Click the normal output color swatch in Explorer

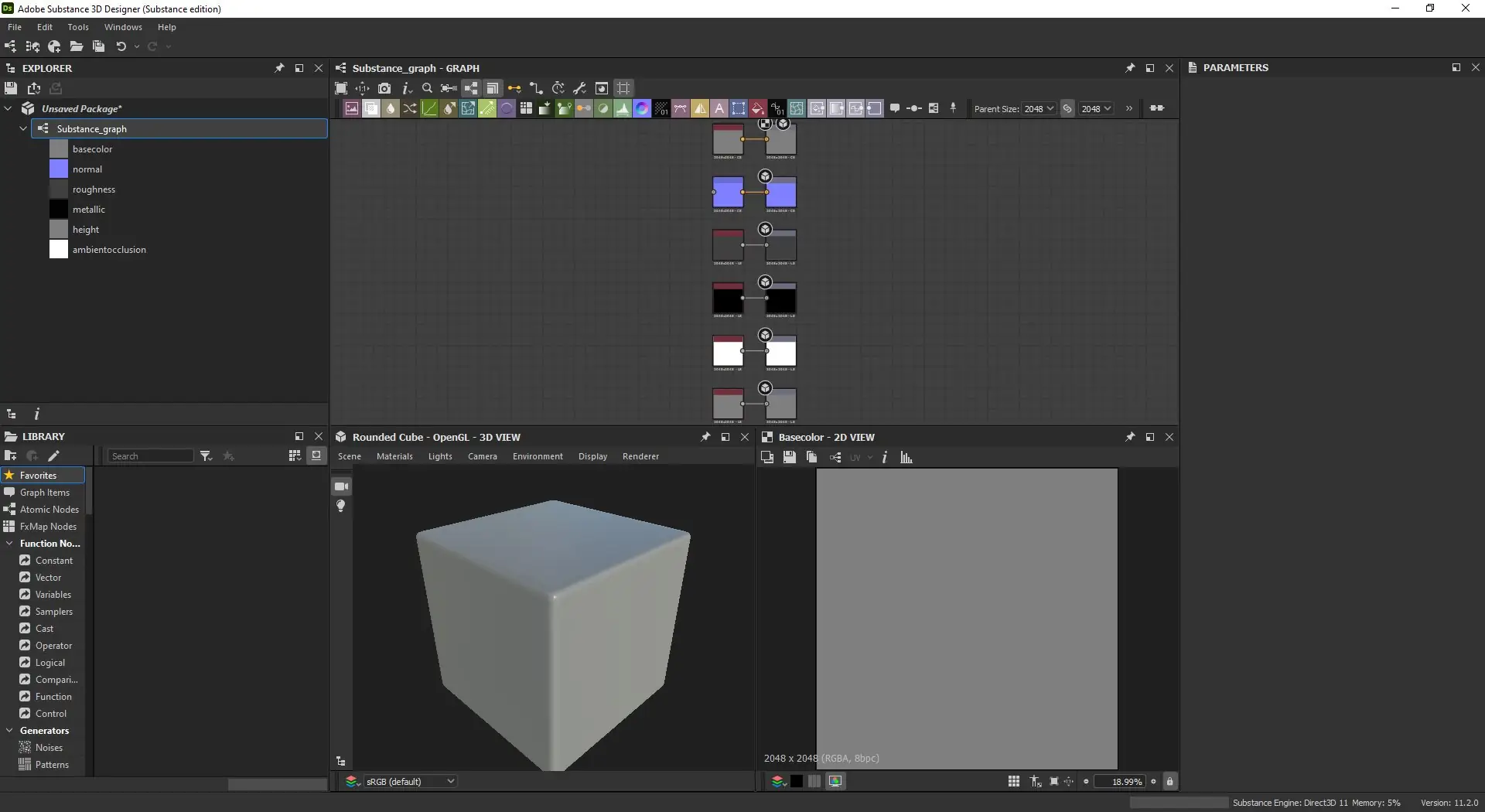pos(59,169)
